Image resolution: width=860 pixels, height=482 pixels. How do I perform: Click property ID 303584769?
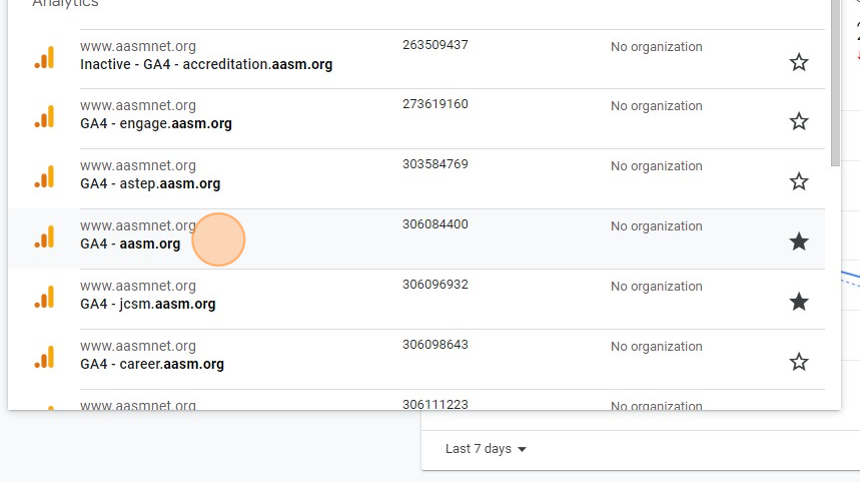pyautogui.click(x=435, y=165)
